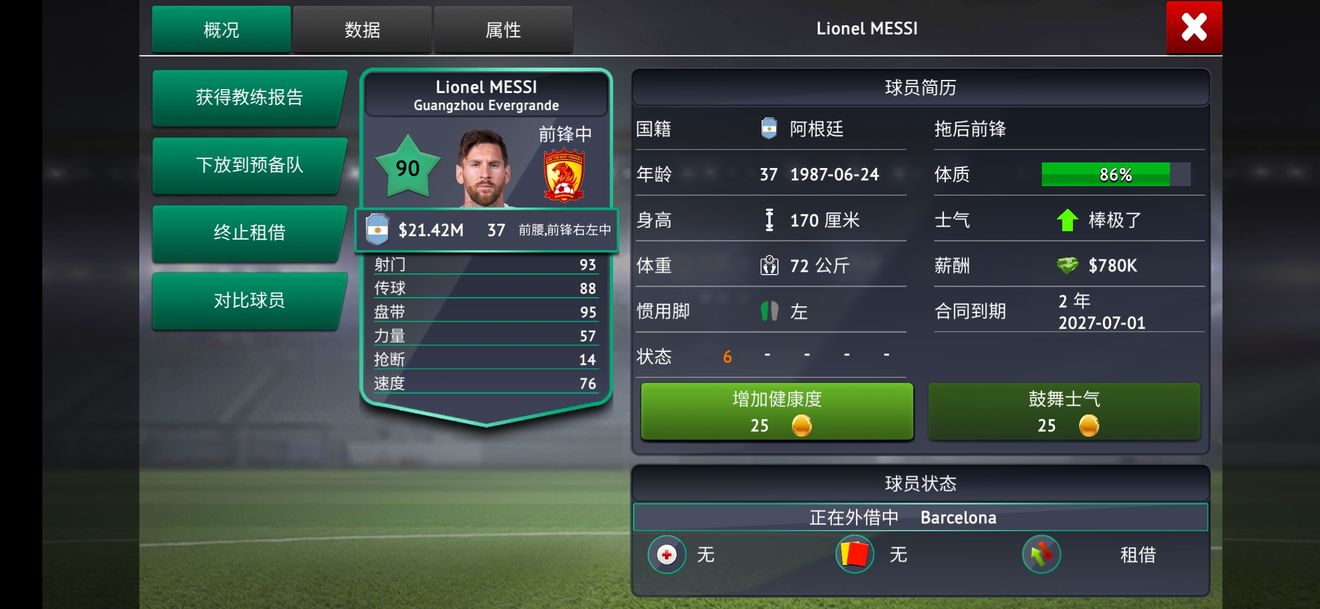Click the loan transfer arrows icon

click(x=1041, y=554)
